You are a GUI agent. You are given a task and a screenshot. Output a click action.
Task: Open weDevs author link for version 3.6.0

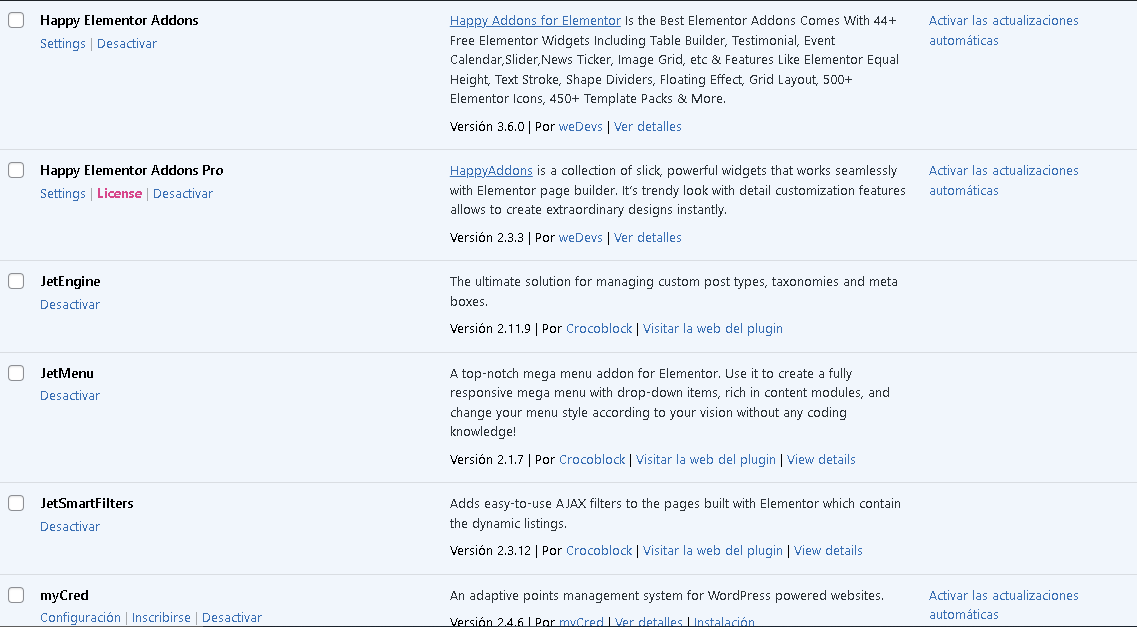(580, 127)
